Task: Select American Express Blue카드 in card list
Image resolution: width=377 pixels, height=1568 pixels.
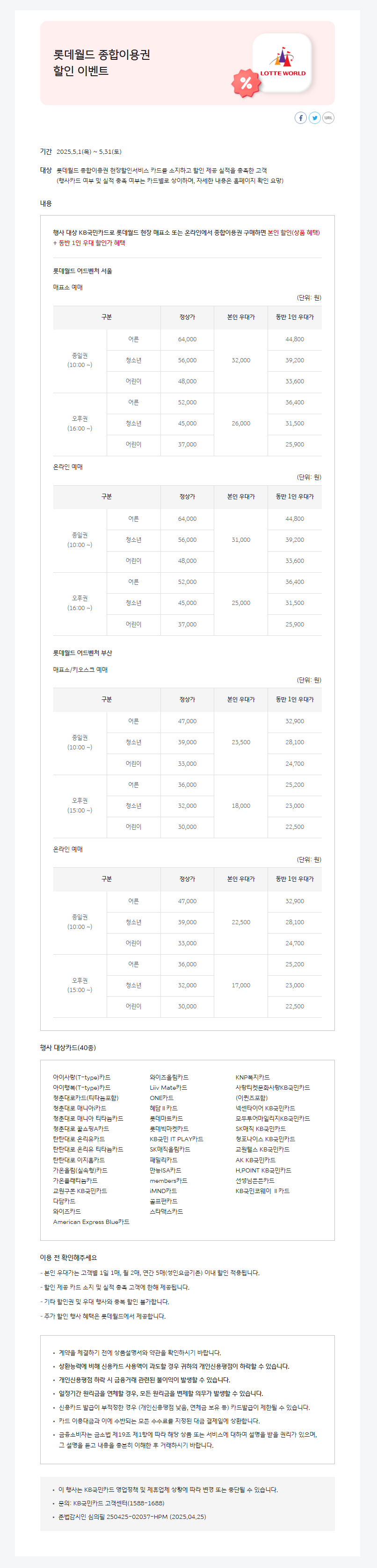Action: pos(91,1222)
